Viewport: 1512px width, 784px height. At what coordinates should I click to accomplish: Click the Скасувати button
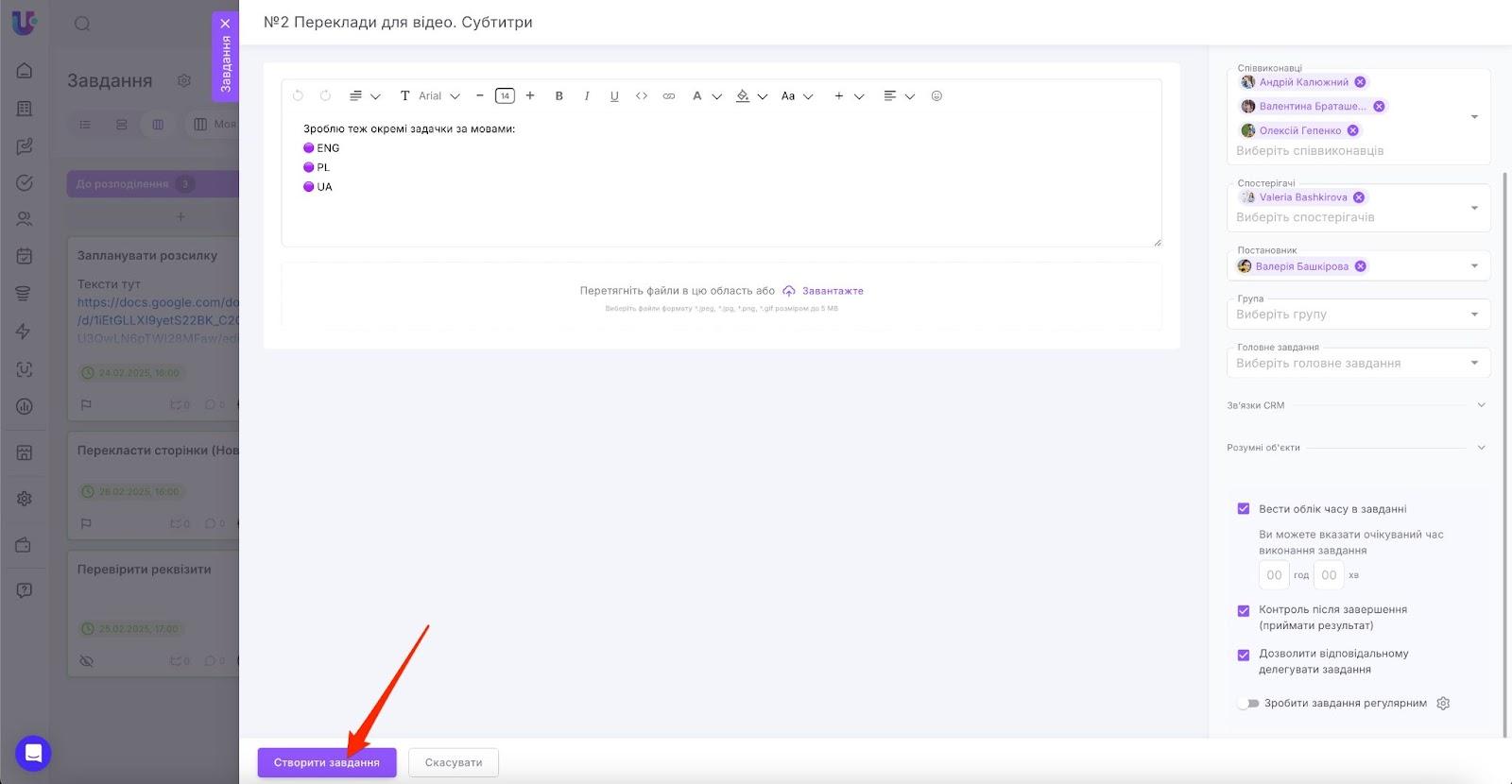tap(454, 762)
